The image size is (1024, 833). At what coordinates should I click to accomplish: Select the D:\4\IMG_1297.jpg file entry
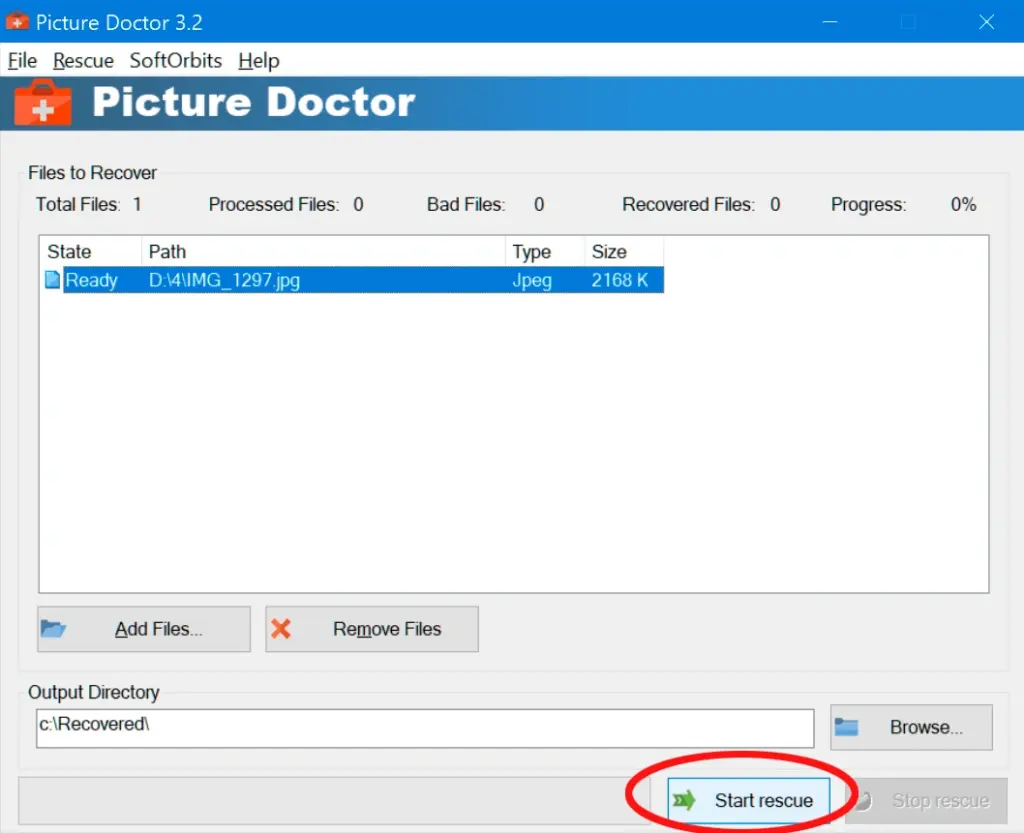click(x=224, y=281)
